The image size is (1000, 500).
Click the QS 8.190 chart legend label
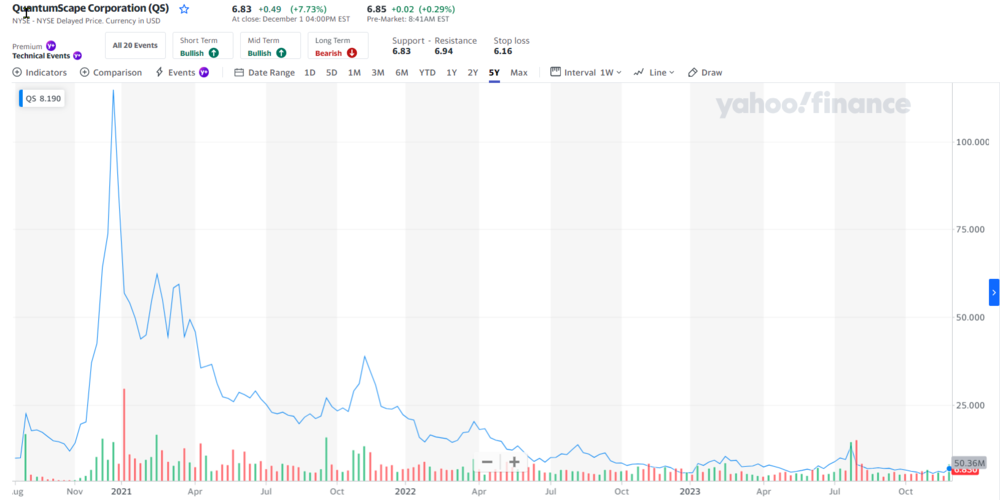coord(42,99)
